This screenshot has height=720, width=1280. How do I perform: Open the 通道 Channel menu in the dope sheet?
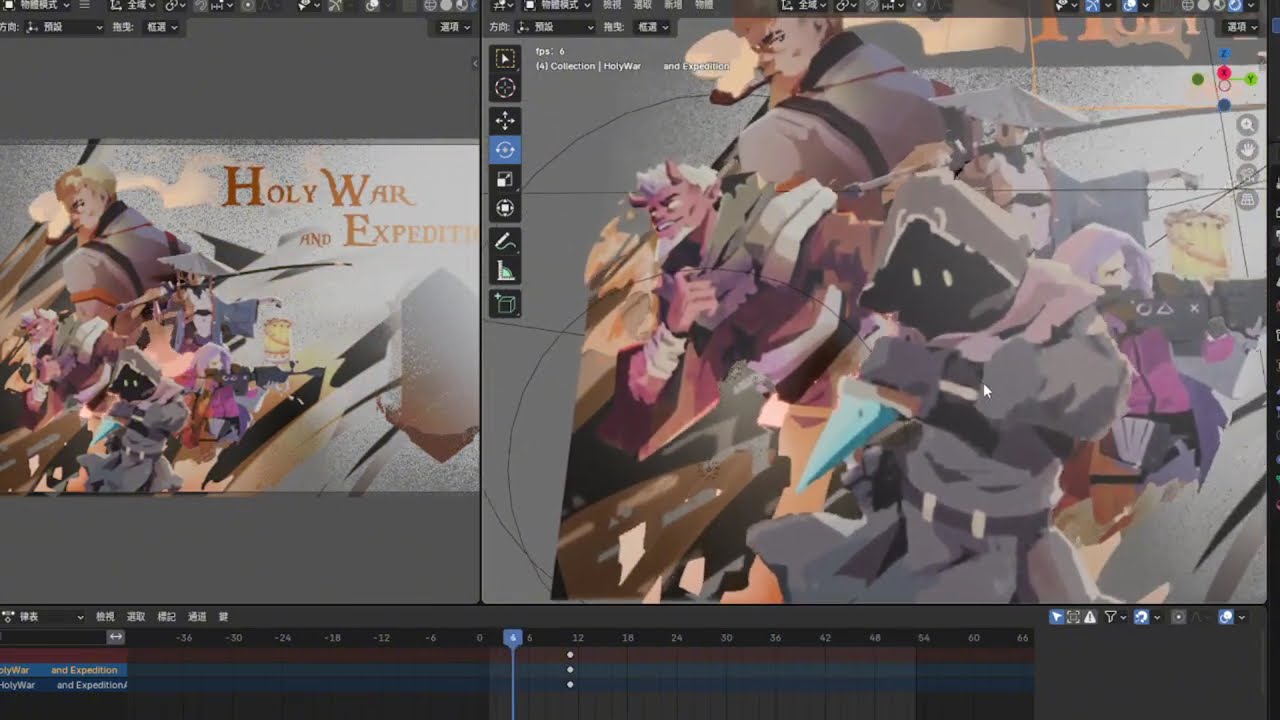click(x=197, y=617)
